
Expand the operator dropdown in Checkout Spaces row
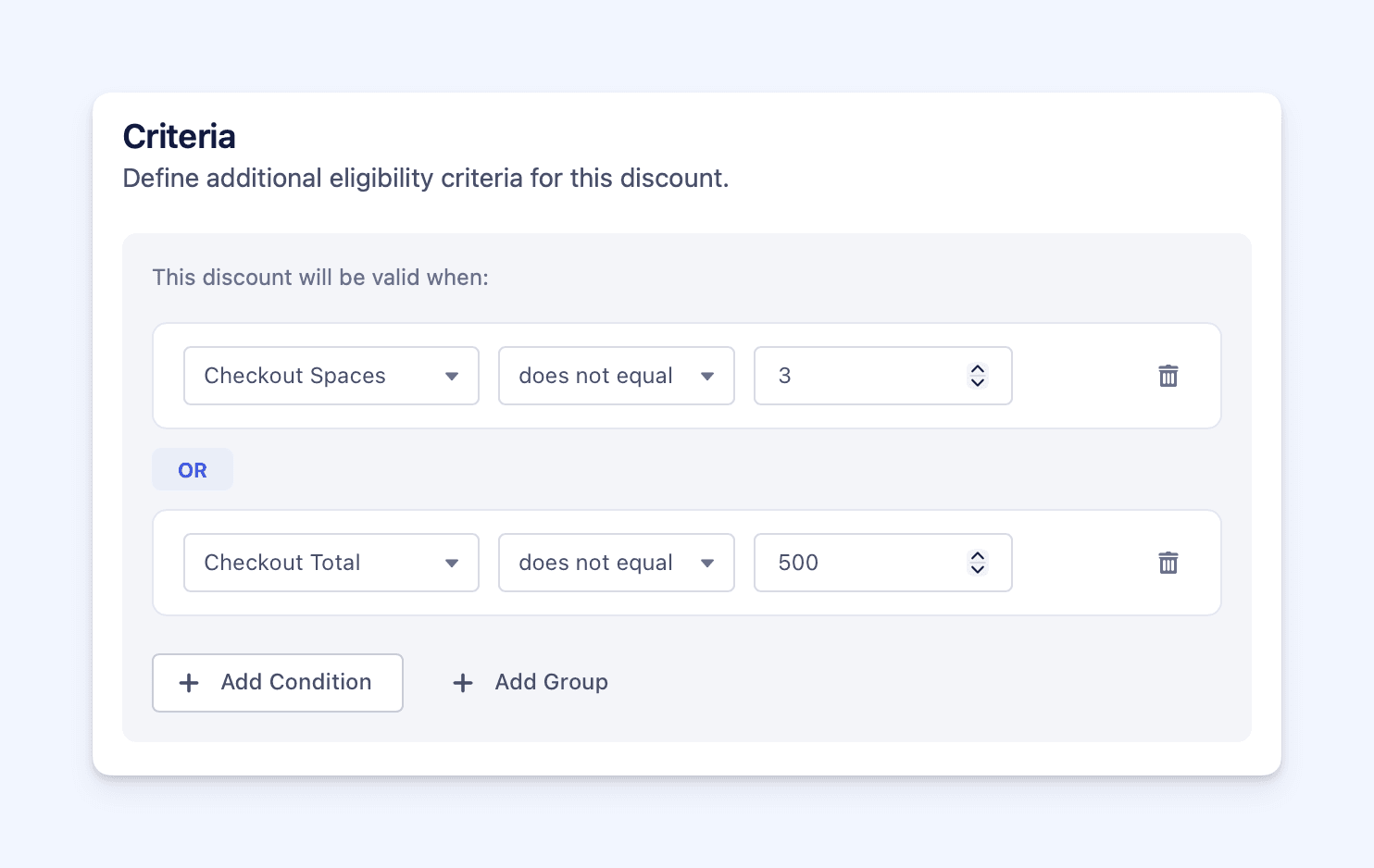(616, 376)
